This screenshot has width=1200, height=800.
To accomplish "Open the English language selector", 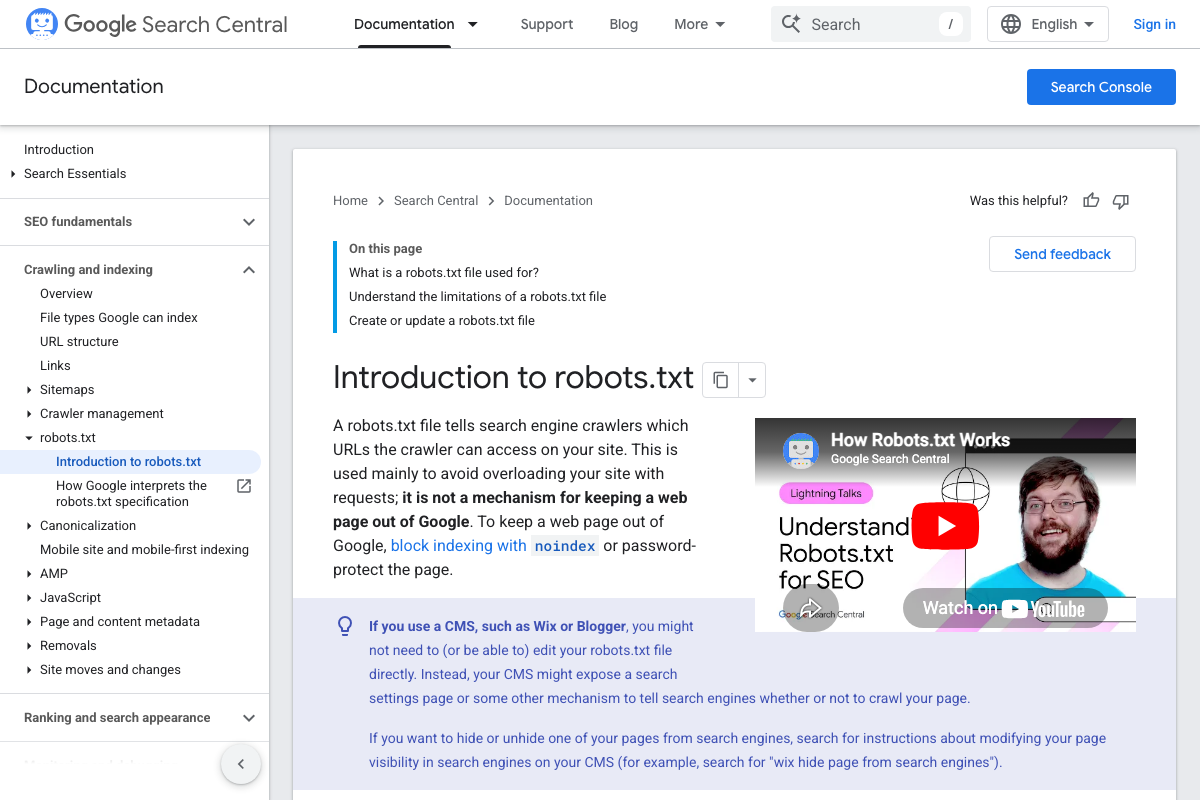I will pos(1047,24).
